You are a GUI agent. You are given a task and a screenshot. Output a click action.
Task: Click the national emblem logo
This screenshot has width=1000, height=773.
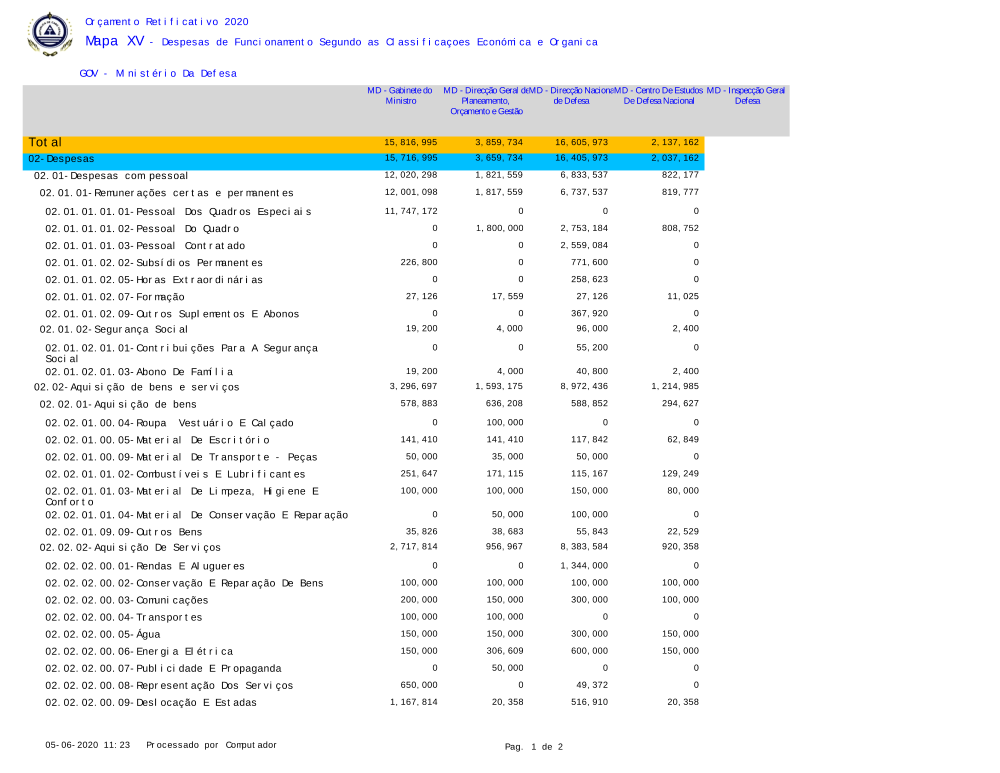click(49, 33)
